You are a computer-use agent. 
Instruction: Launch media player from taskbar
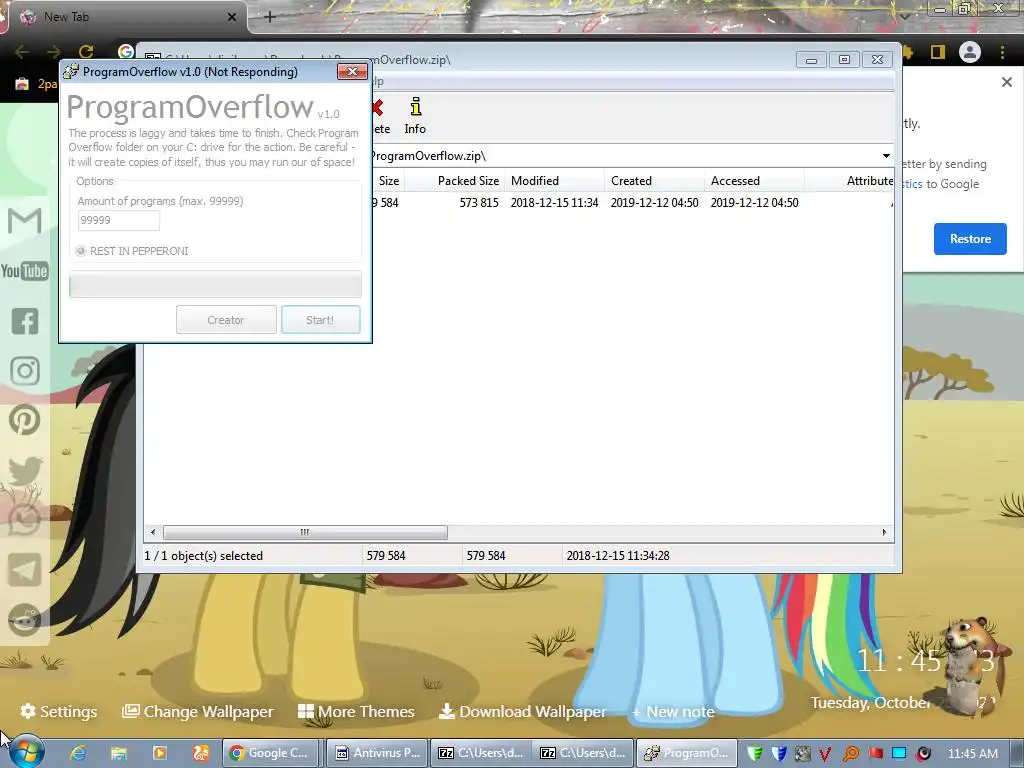(x=159, y=753)
